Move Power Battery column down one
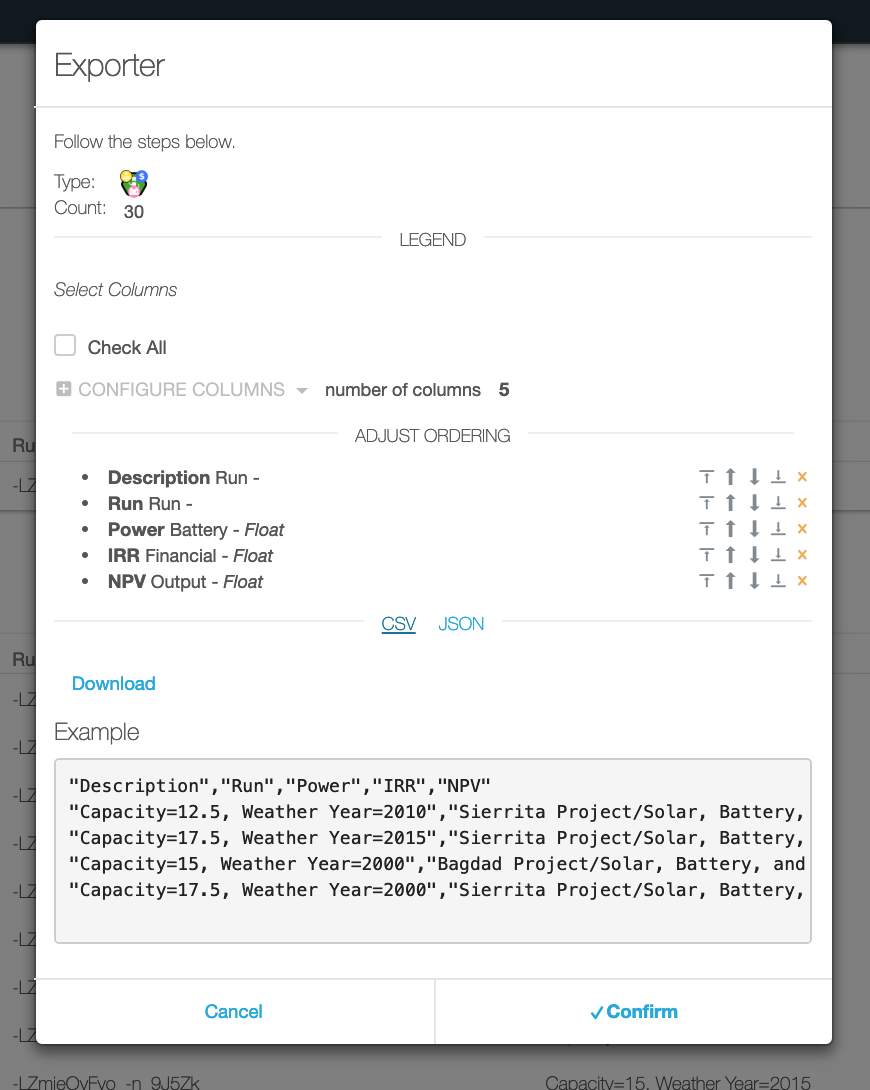This screenshot has height=1090, width=870. point(754,529)
